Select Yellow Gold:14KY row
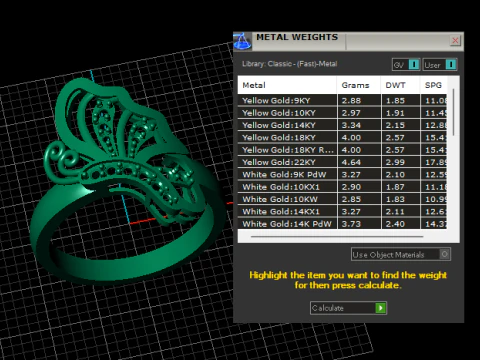The height and width of the screenshot is (360, 480). (342, 125)
